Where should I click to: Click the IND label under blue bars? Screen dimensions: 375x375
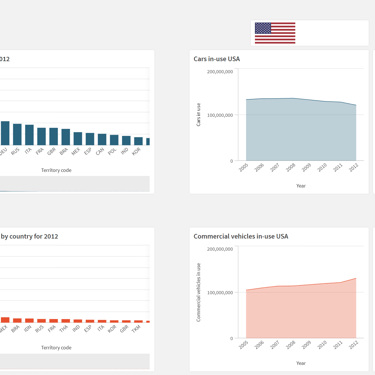124,151
